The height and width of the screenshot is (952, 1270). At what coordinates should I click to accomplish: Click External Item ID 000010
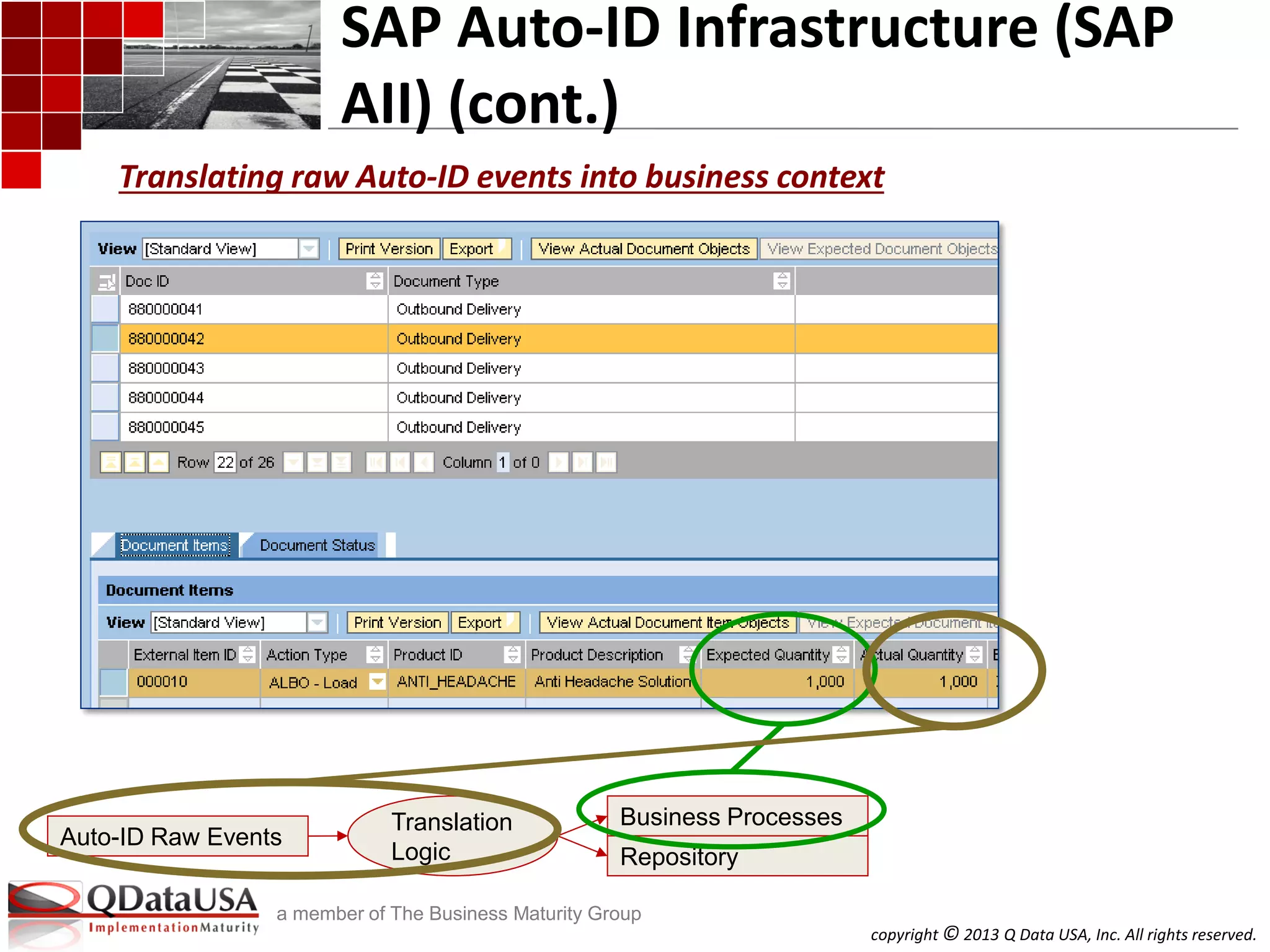point(194,682)
